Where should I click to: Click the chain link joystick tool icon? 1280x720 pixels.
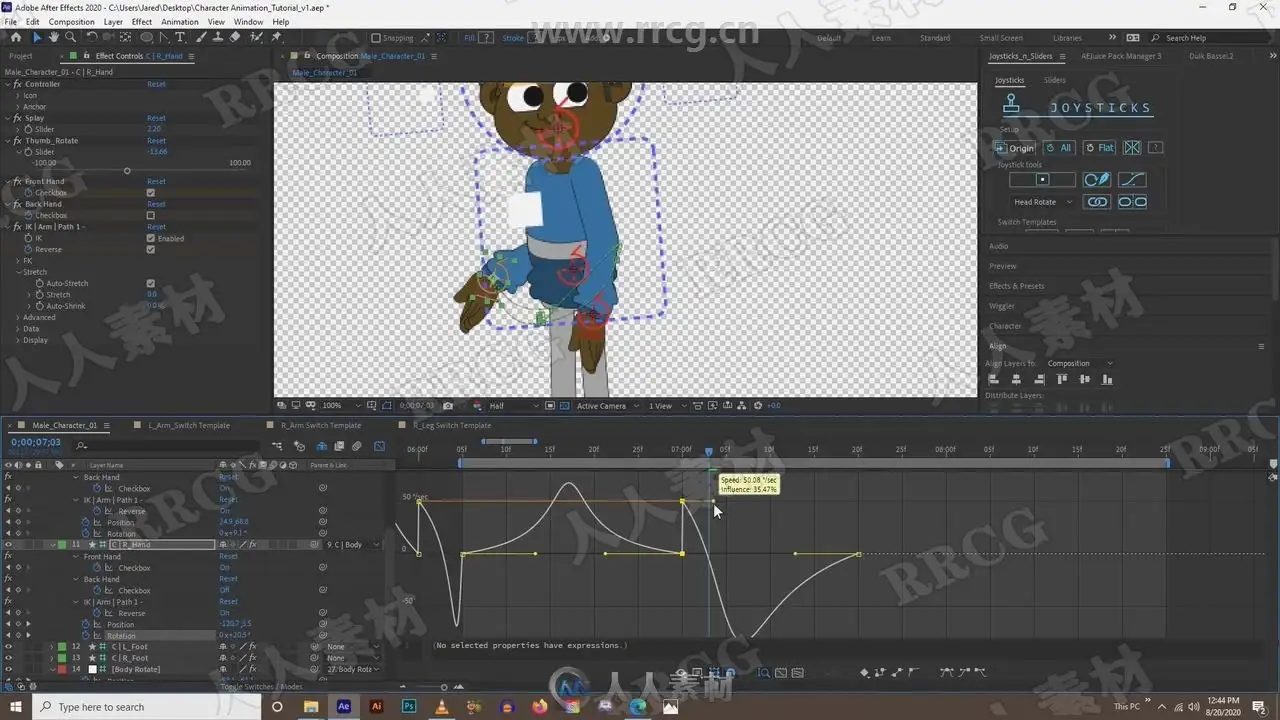click(x=1098, y=202)
